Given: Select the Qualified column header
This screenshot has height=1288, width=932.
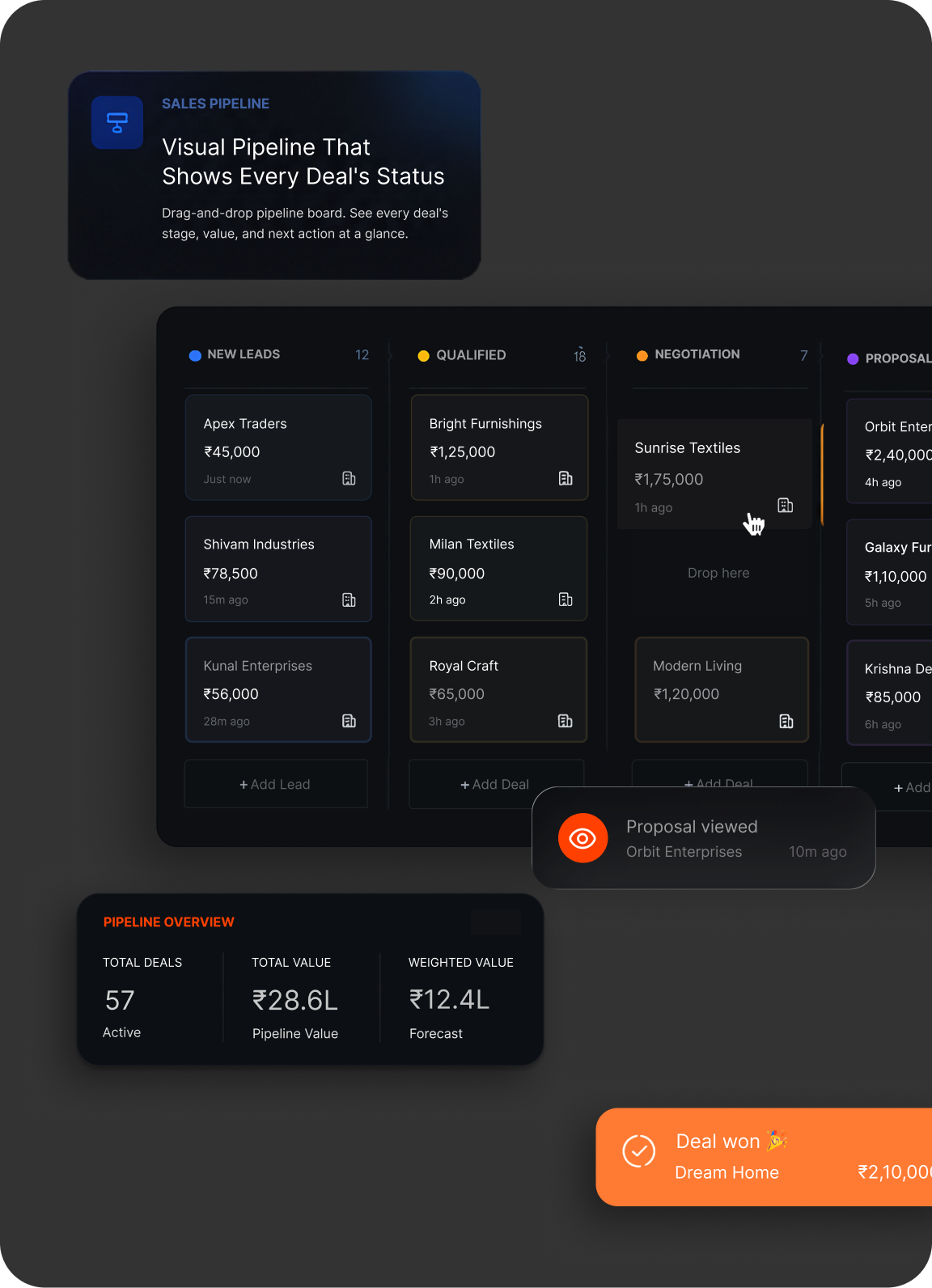Looking at the screenshot, I should coord(502,355).
